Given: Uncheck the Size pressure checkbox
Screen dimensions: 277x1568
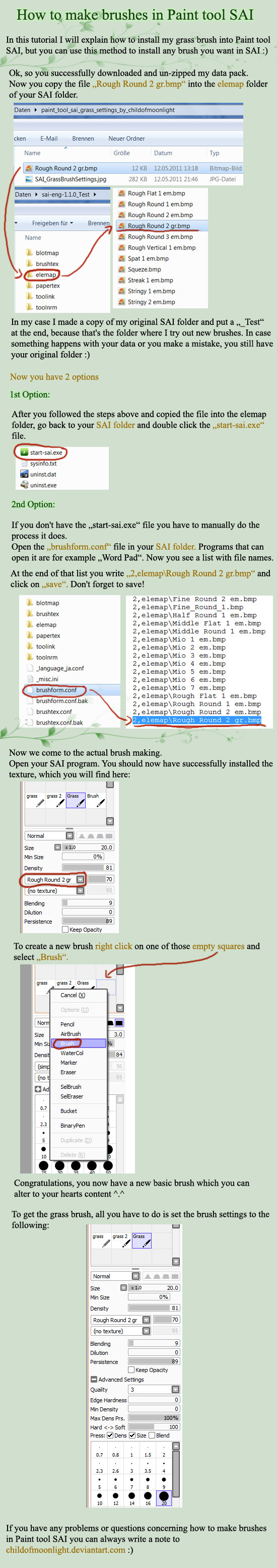Looking at the screenshot, I should coord(132,1435).
